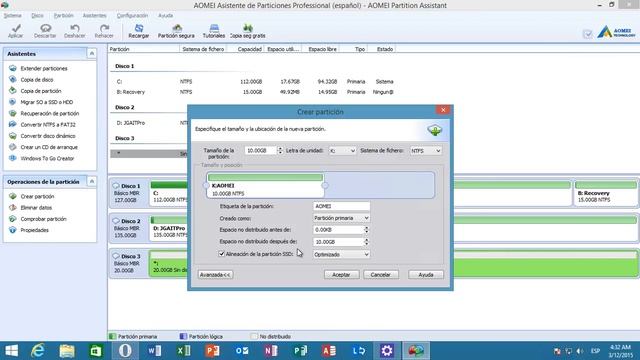640x360 pixels.
Task: Open SSD alignment Optimizado dropdown
Action: click(341, 254)
